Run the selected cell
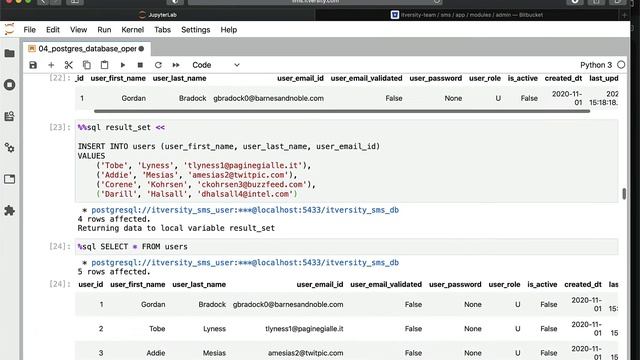The height and width of the screenshot is (360, 640). 122,65
